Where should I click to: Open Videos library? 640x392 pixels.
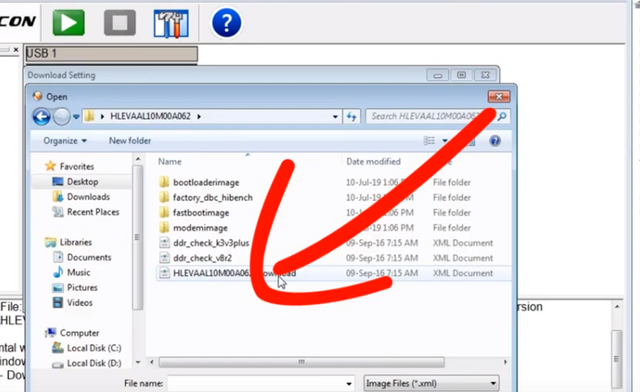[80, 303]
